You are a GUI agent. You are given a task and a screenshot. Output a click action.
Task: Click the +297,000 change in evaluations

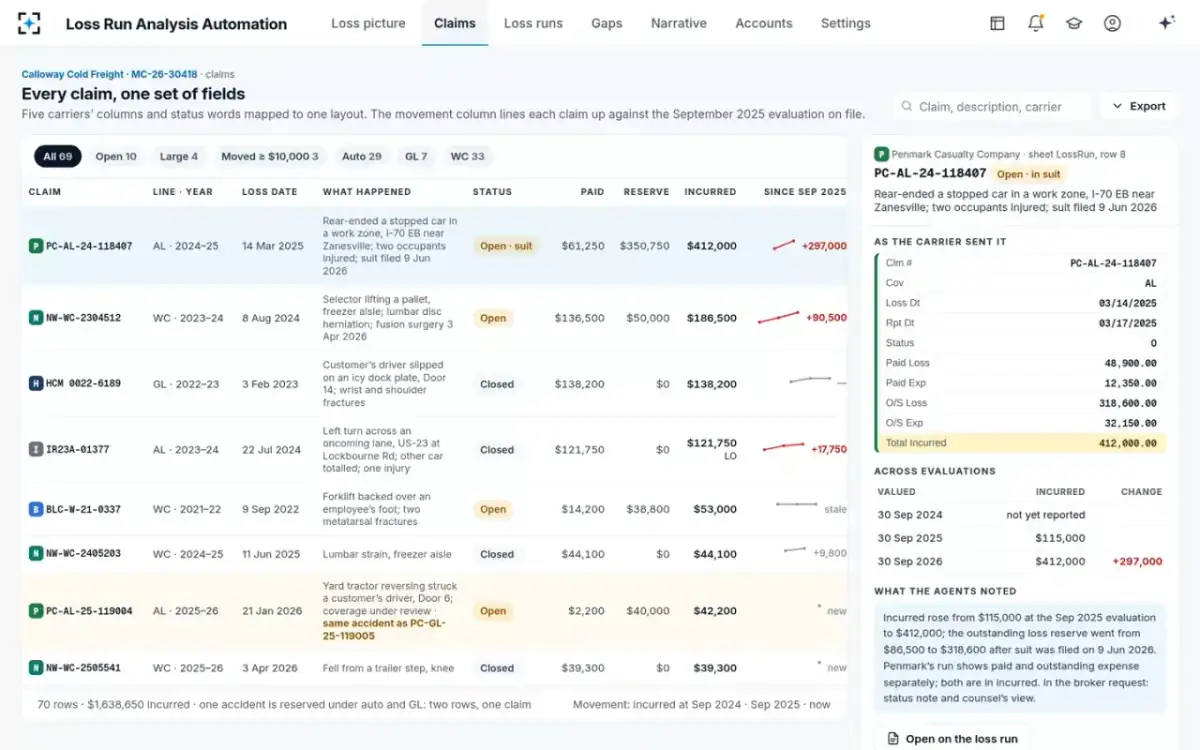tap(1138, 562)
